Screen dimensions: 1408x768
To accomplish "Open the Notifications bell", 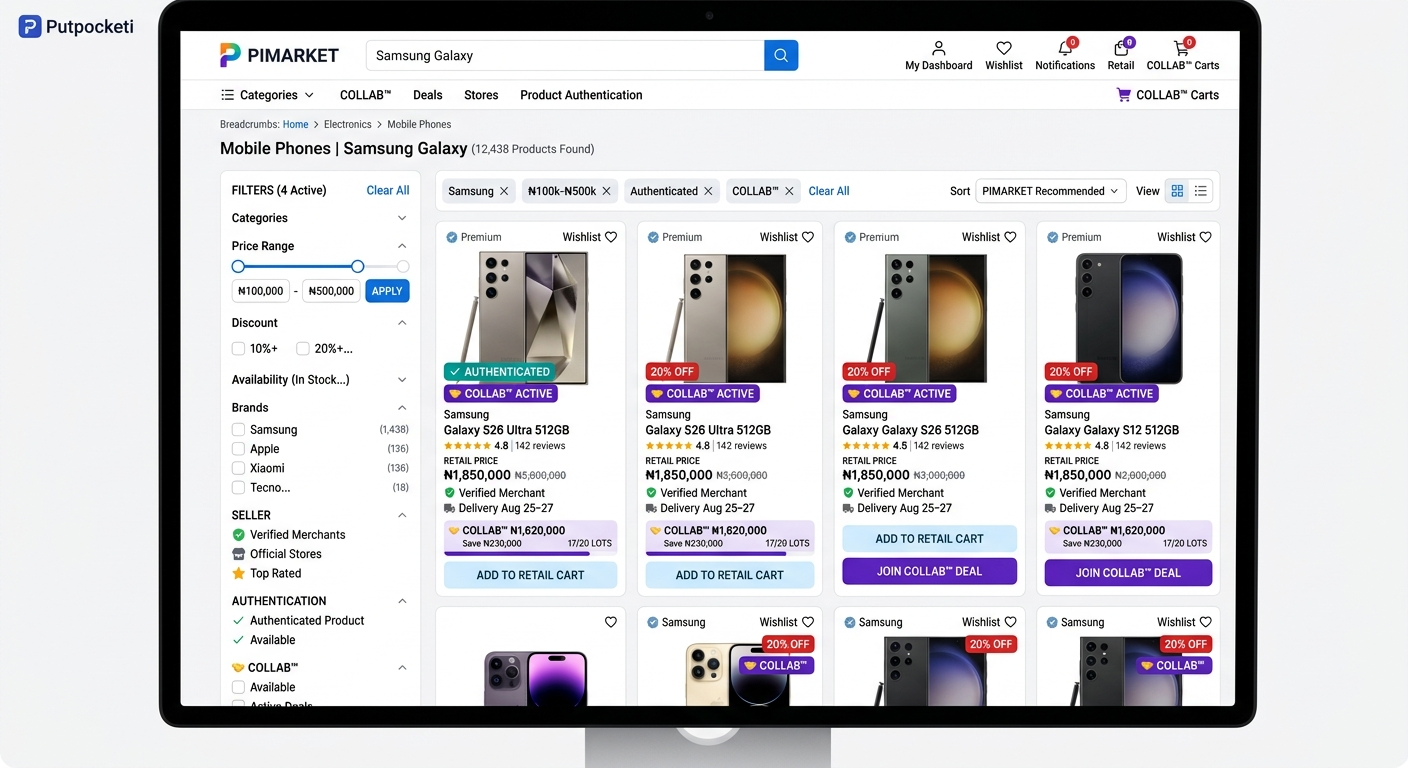I will (1065, 55).
